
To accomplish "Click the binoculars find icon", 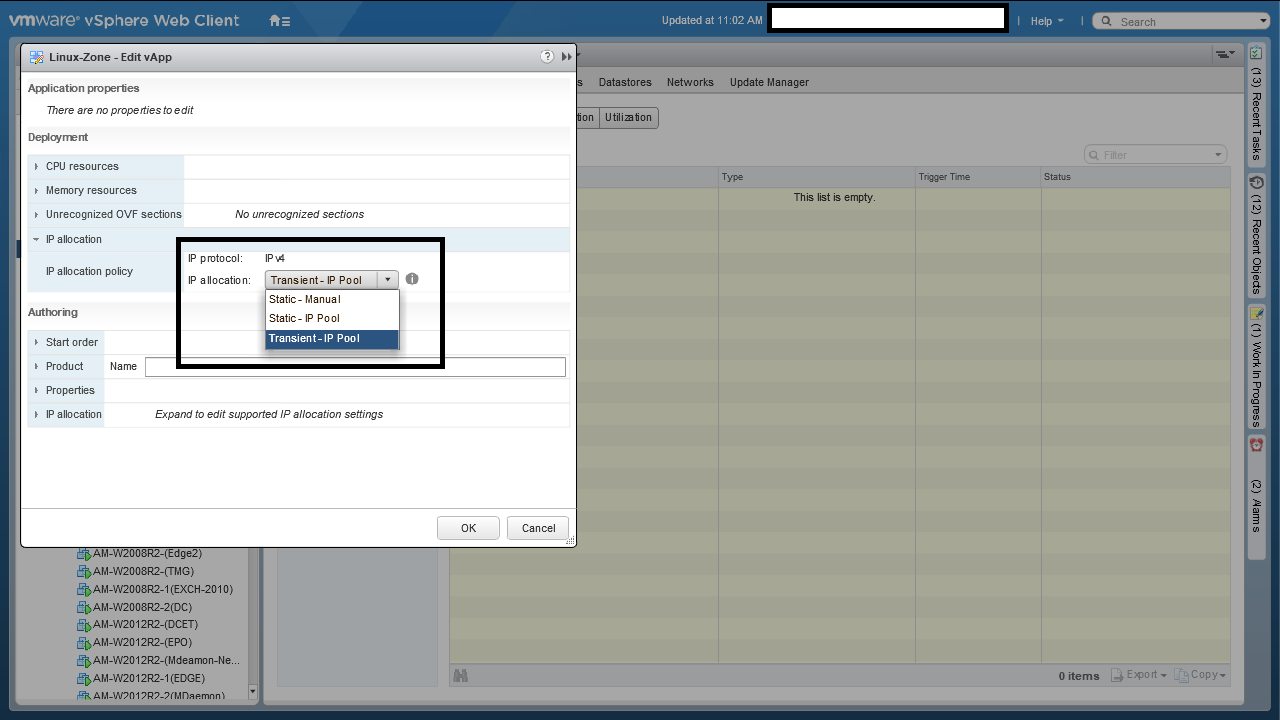I will point(461,676).
